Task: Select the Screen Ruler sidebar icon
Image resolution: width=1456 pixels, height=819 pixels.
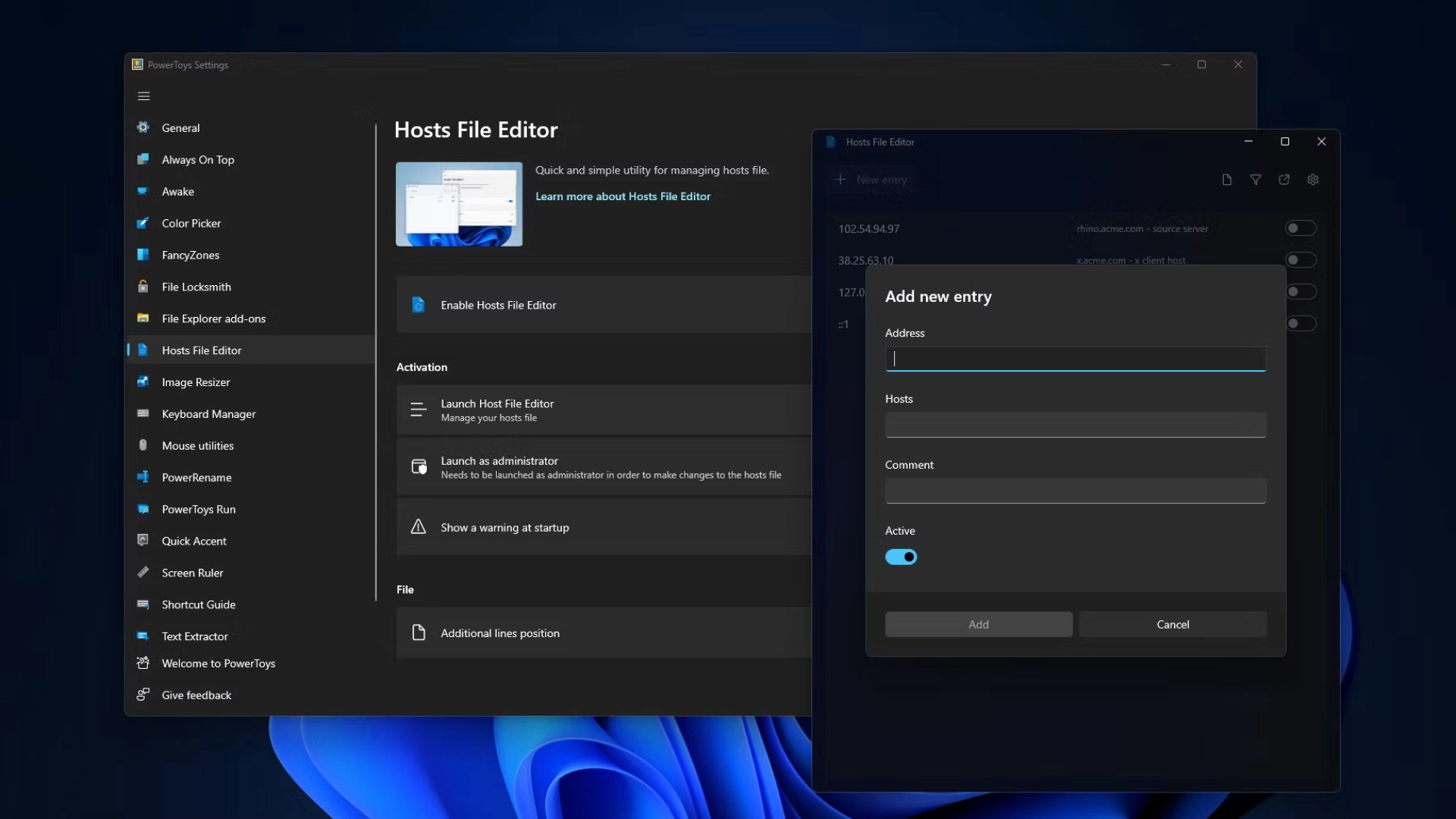Action: click(143, 573)
